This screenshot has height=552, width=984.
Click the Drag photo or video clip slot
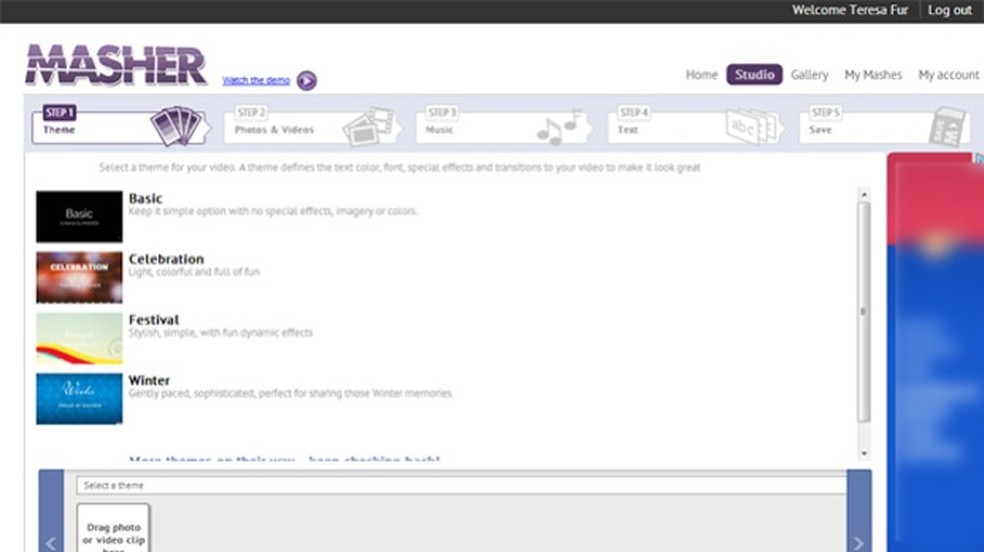coord(114,528)
